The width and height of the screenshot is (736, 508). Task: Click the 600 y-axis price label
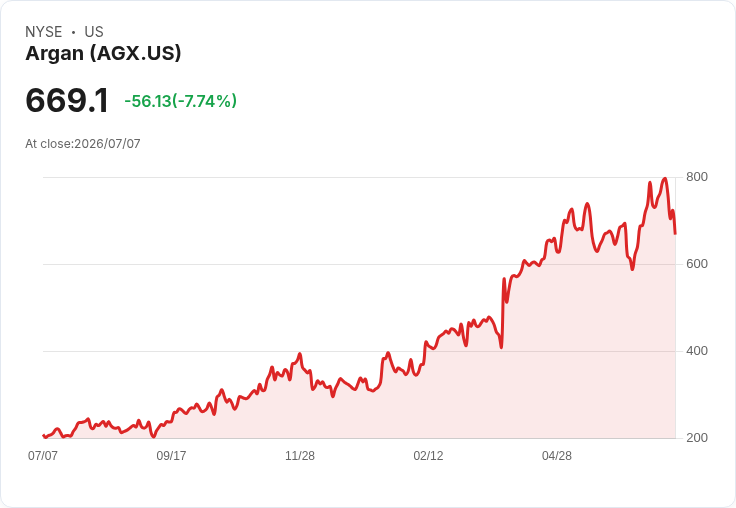697,264
